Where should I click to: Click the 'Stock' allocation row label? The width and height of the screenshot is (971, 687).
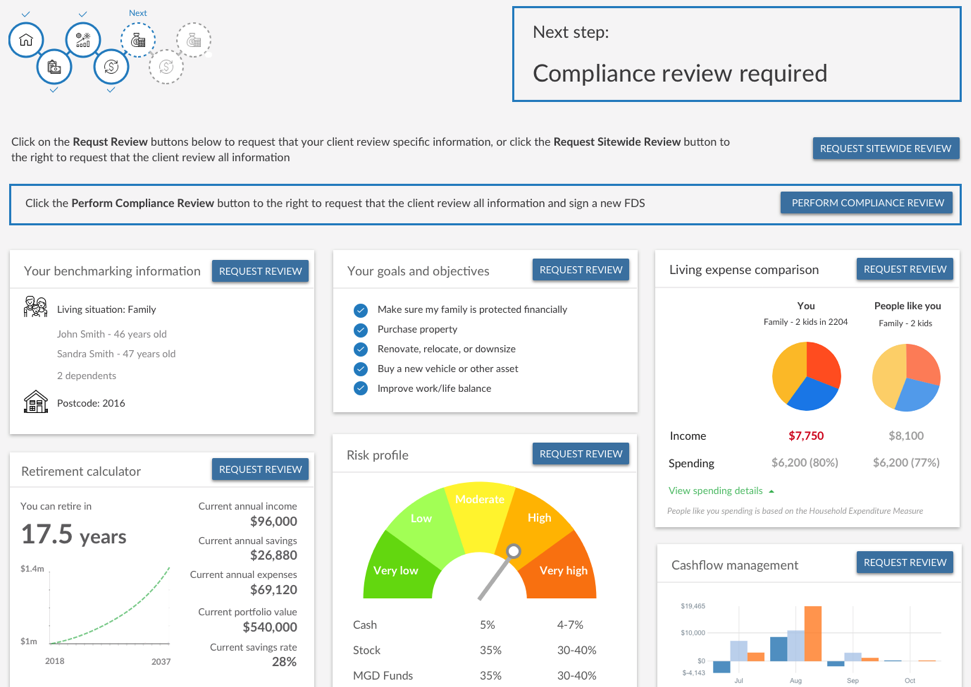pos(367,650)
